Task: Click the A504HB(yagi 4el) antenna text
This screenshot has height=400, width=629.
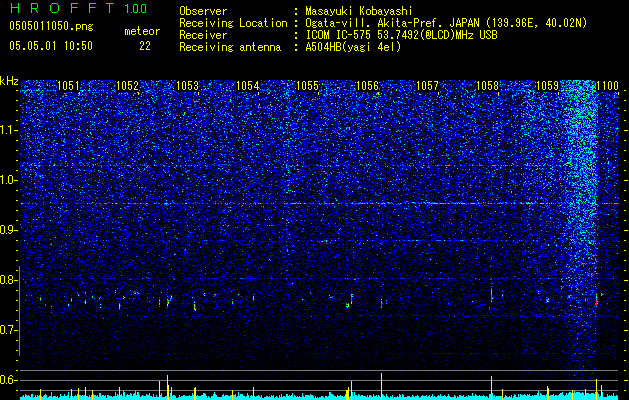Action: pos(353,47)
